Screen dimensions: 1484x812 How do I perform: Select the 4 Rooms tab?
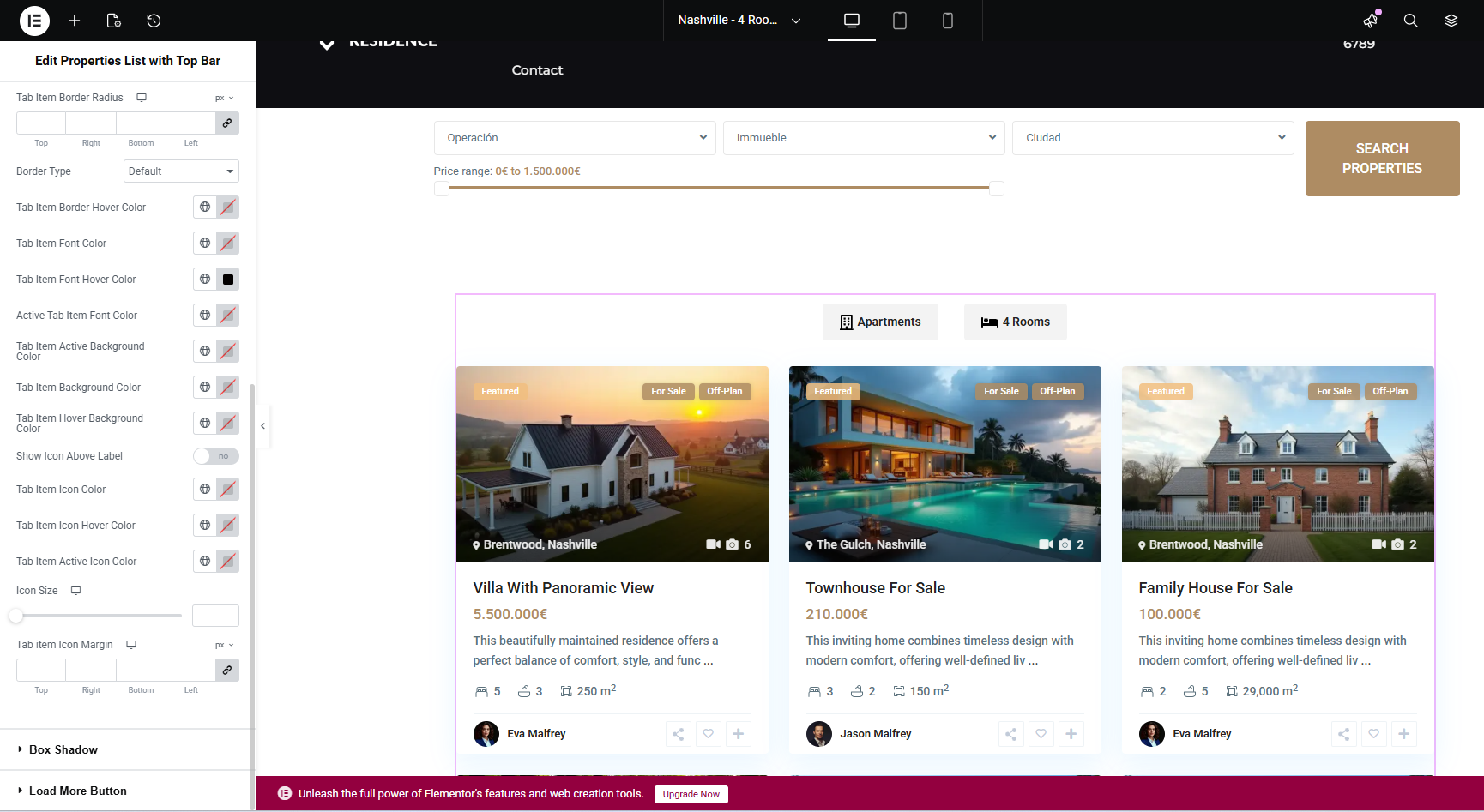pyautogui.click(x=1015, y=322)
